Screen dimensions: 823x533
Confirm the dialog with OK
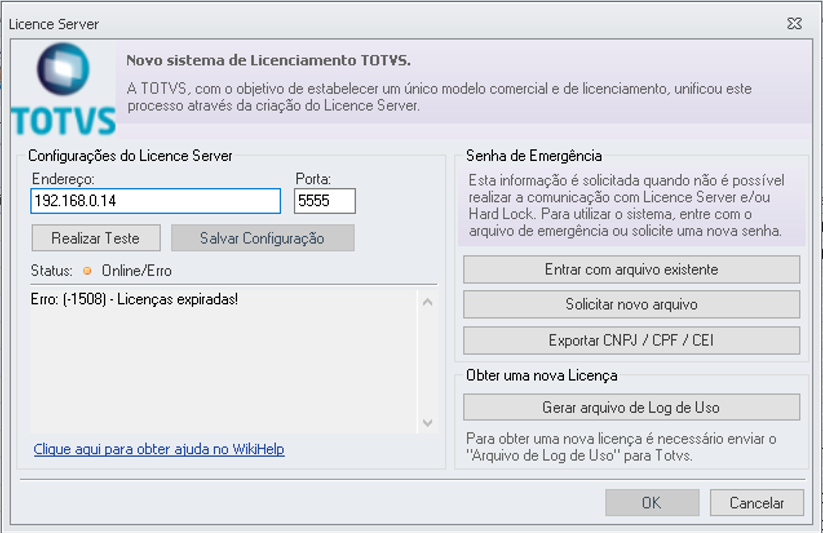(652, 503)
